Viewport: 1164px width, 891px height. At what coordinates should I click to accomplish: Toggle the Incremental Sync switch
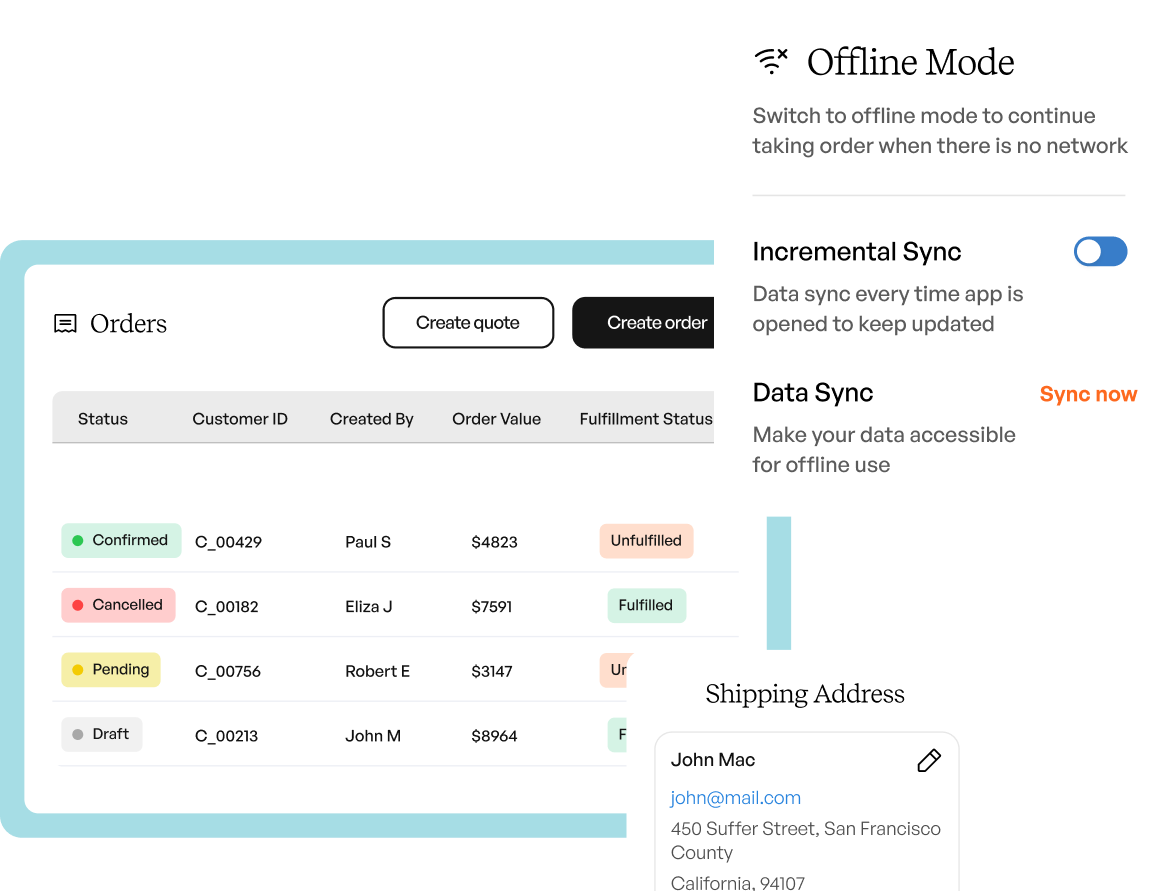pyautogui.click(x=1100, y=251)
